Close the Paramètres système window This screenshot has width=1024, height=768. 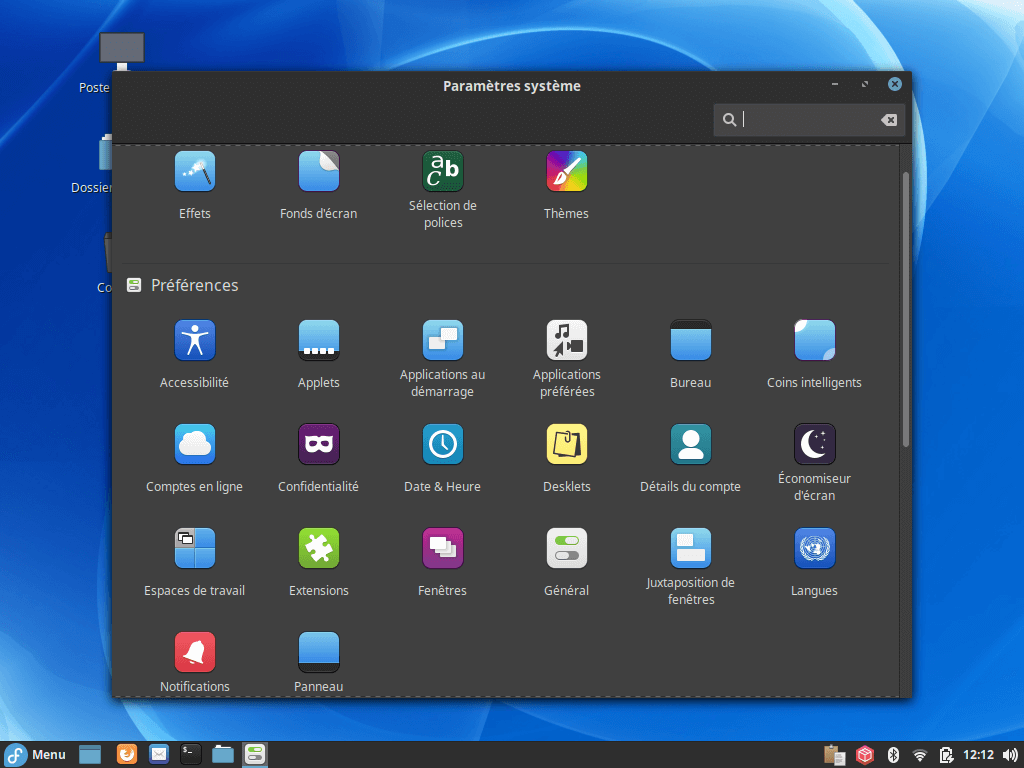pyautogui.click(x=895, y=84)
